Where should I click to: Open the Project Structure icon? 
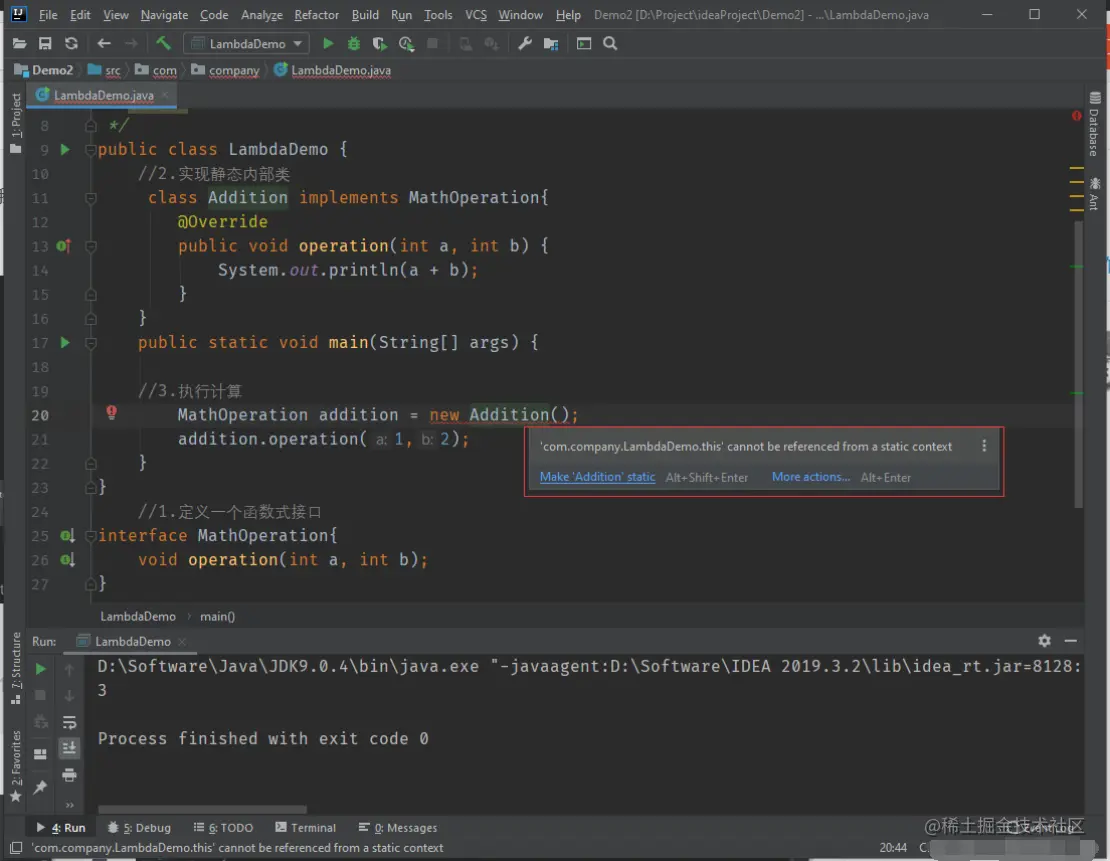pos(551,44)
